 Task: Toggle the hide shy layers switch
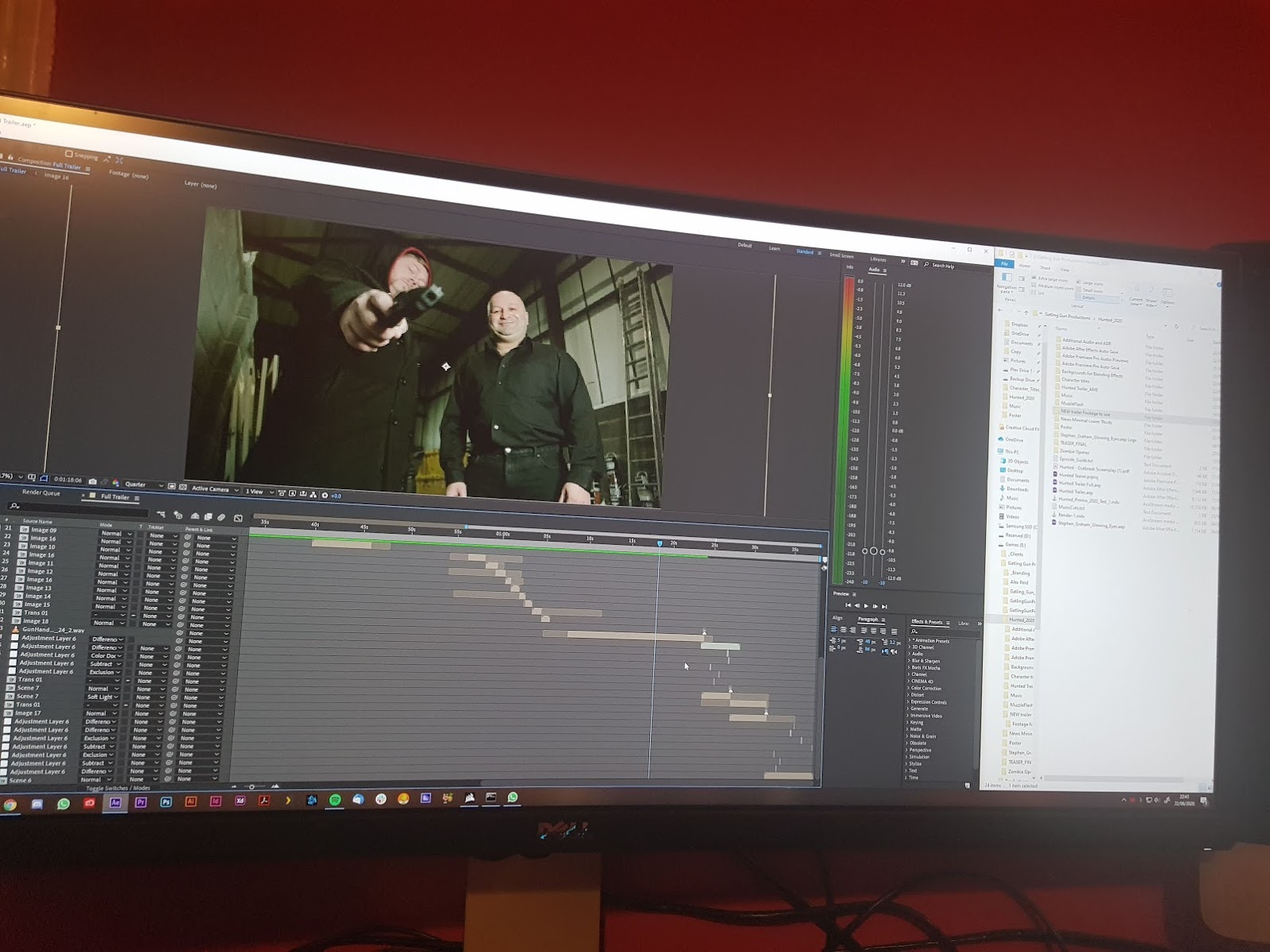195,515
